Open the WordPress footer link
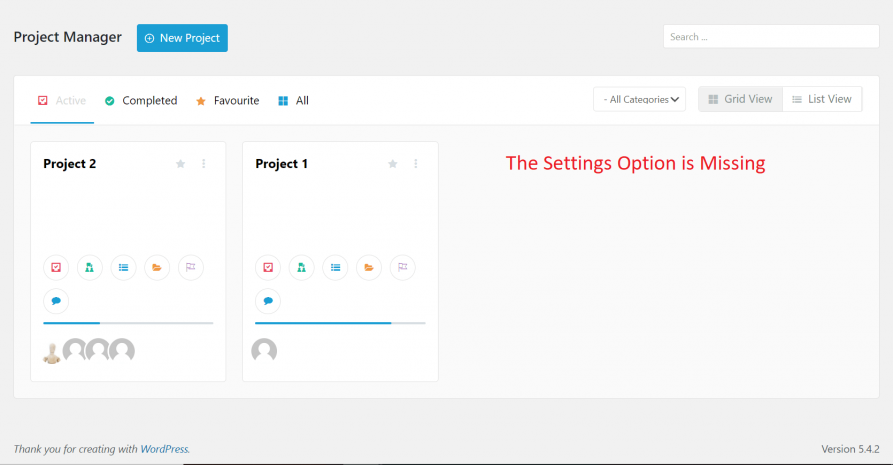The image size is (893, 465). [164, 449]
